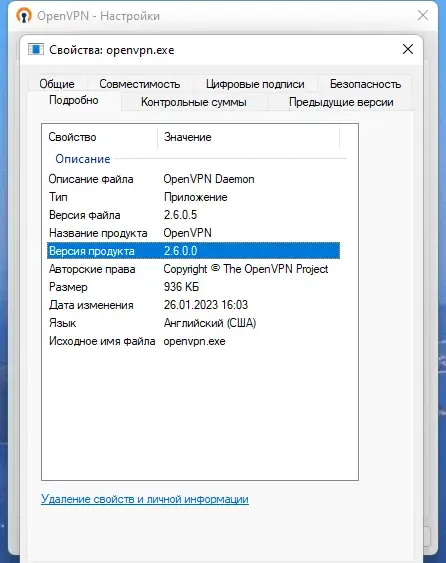Click the size value 936 КБ
Screen dimensions: 446x563
click(x=181, y=287)
